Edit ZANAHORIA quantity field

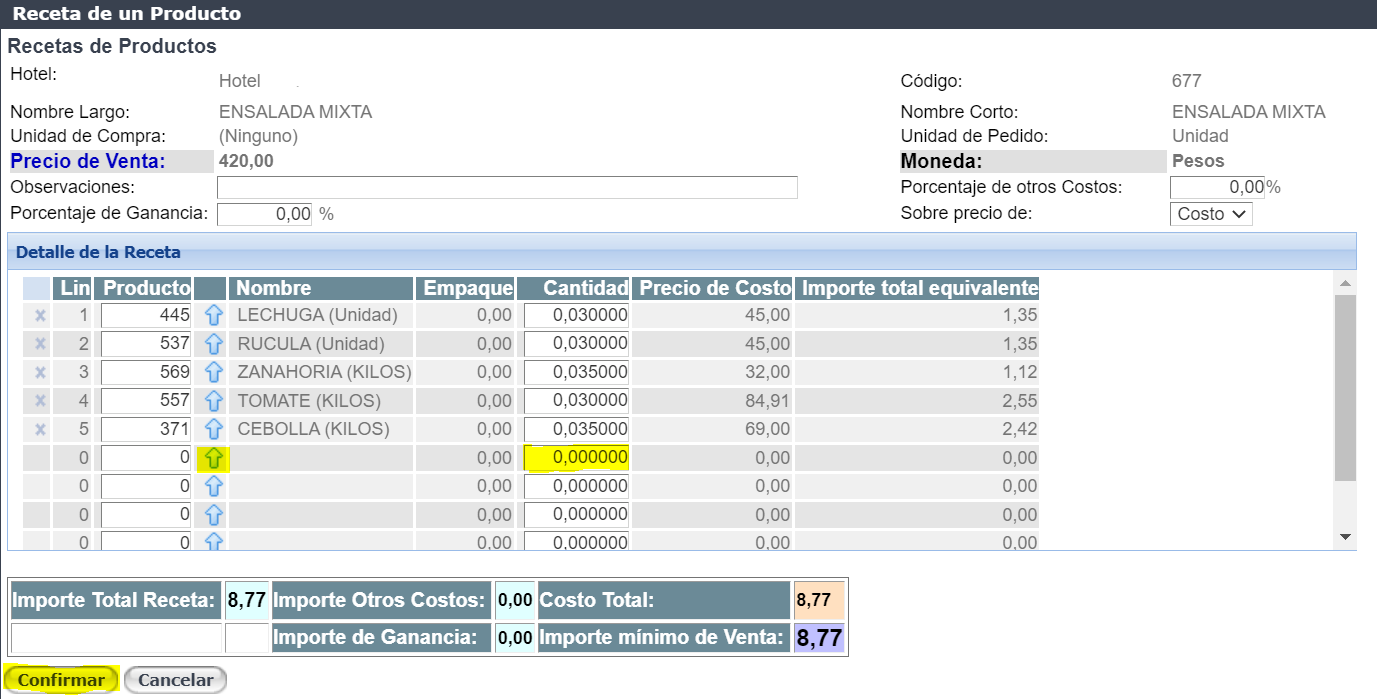[x=576, y=372]
